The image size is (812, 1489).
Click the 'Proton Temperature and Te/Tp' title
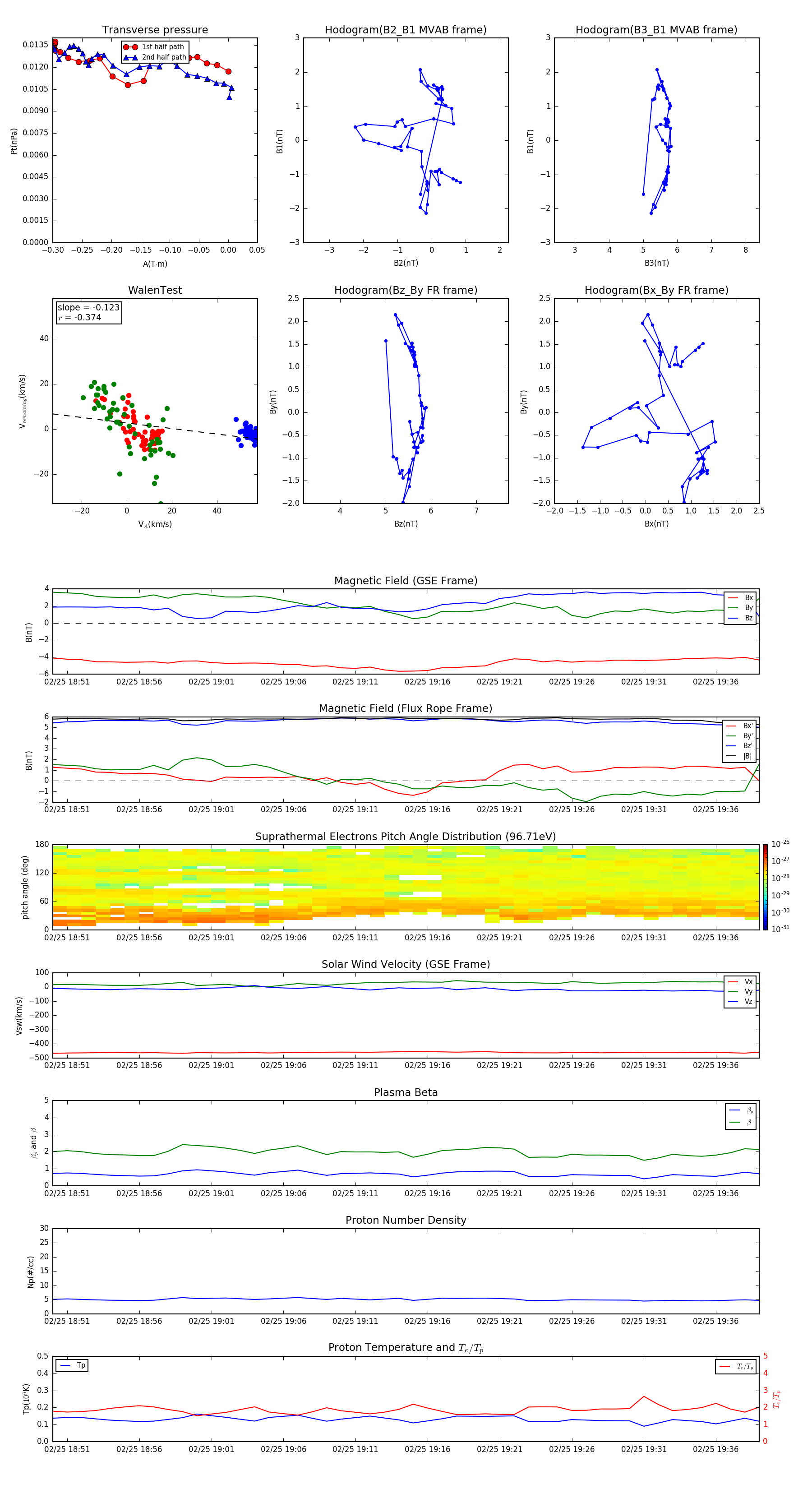(406, 1348)
